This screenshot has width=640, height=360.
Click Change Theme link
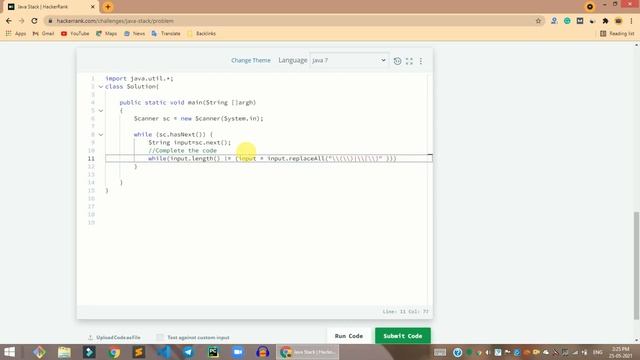click(x=251, y=60)
